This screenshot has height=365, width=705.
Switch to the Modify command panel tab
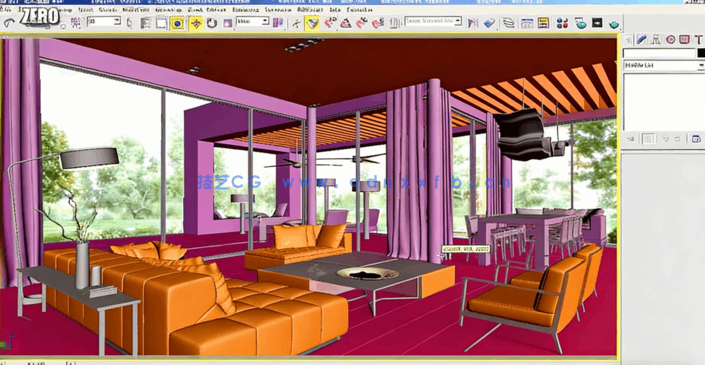(x=642, y=40)
